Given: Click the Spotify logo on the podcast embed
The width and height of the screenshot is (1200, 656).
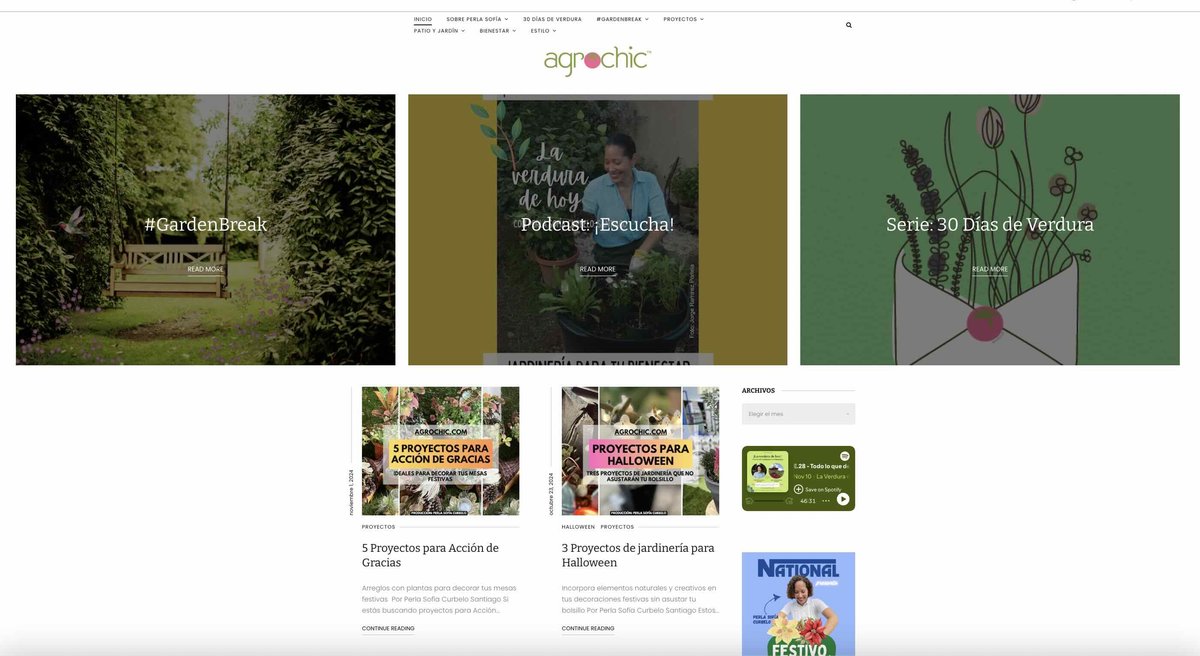Looking at the screenshot, I should tap(845, 456).
